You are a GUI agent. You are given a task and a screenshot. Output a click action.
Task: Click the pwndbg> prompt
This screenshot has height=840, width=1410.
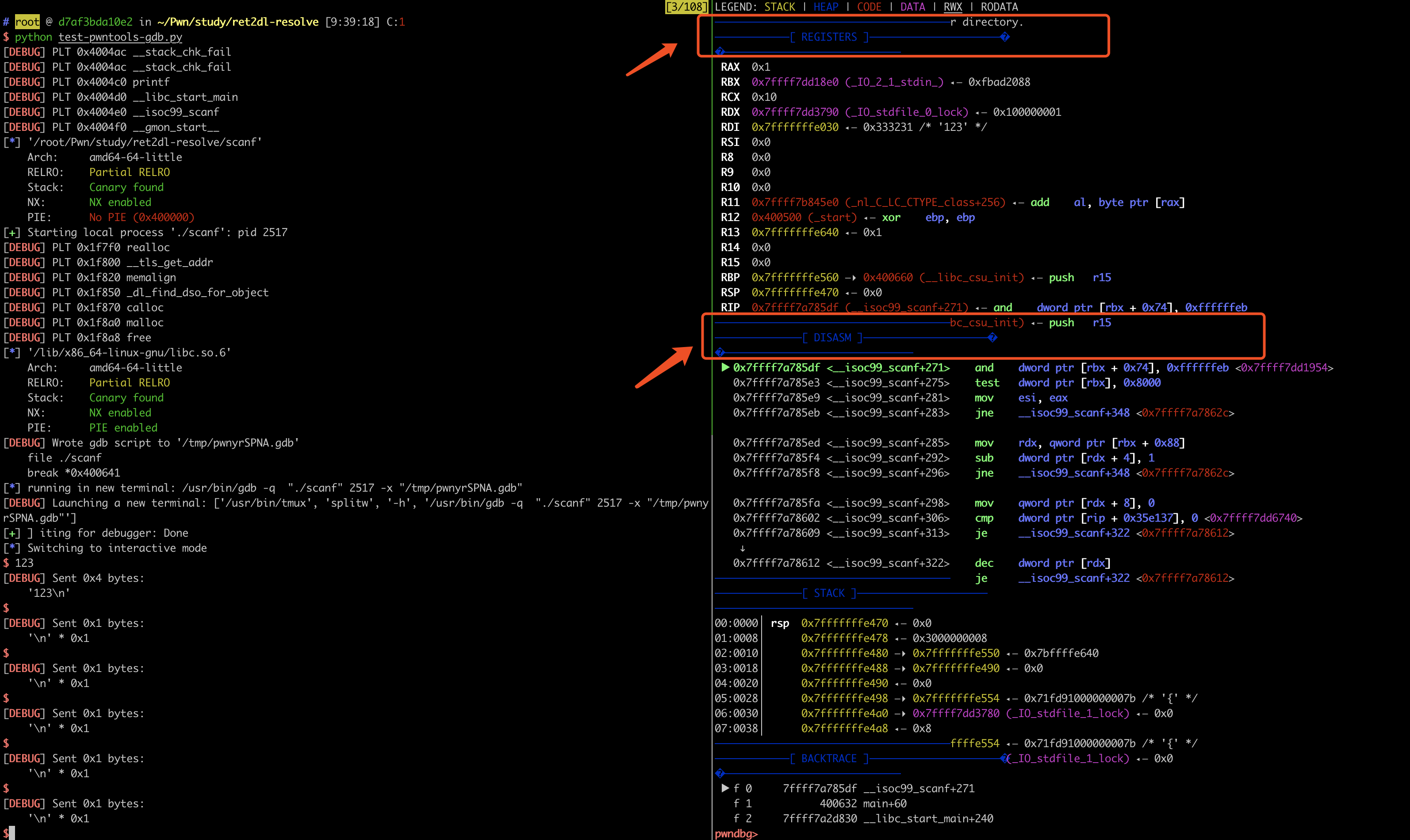pyautogui.click(x=736, y=833)
